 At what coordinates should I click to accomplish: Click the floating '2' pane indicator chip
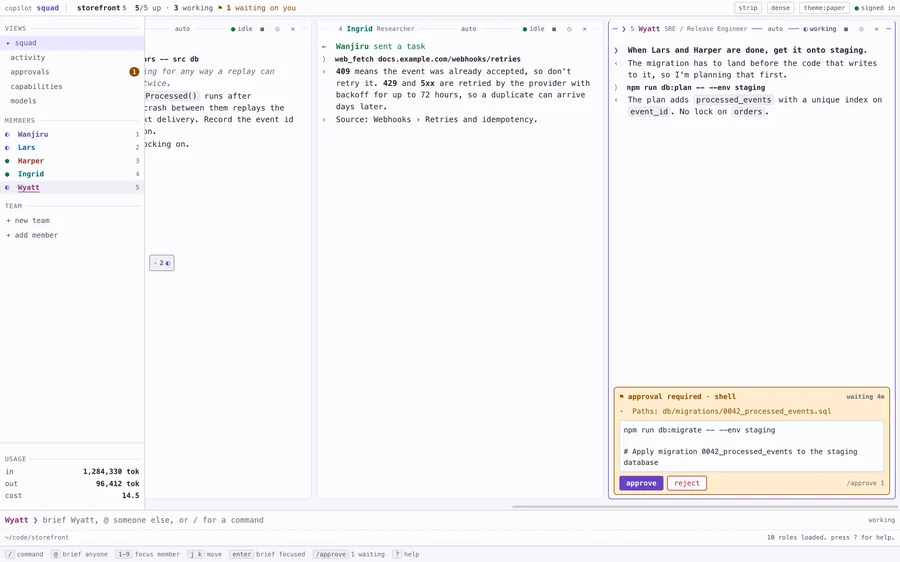[162, 263]
